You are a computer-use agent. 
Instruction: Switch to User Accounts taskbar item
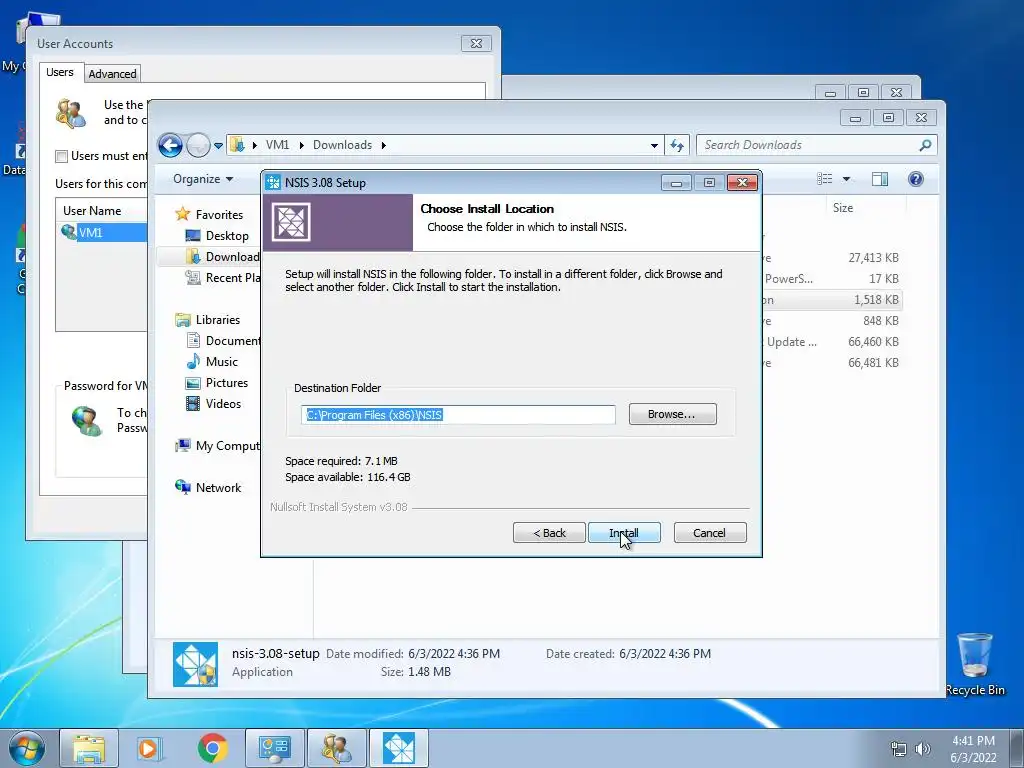click(336, 748)
